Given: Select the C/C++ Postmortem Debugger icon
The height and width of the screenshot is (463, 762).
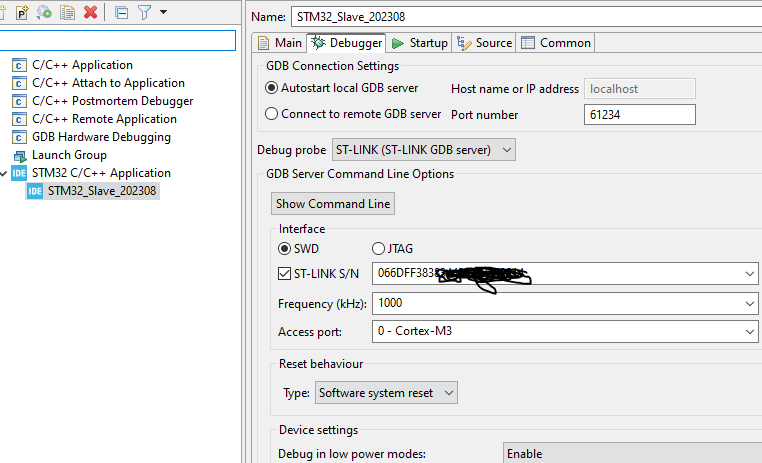Looking at the screenshot, I should point(19,101).
